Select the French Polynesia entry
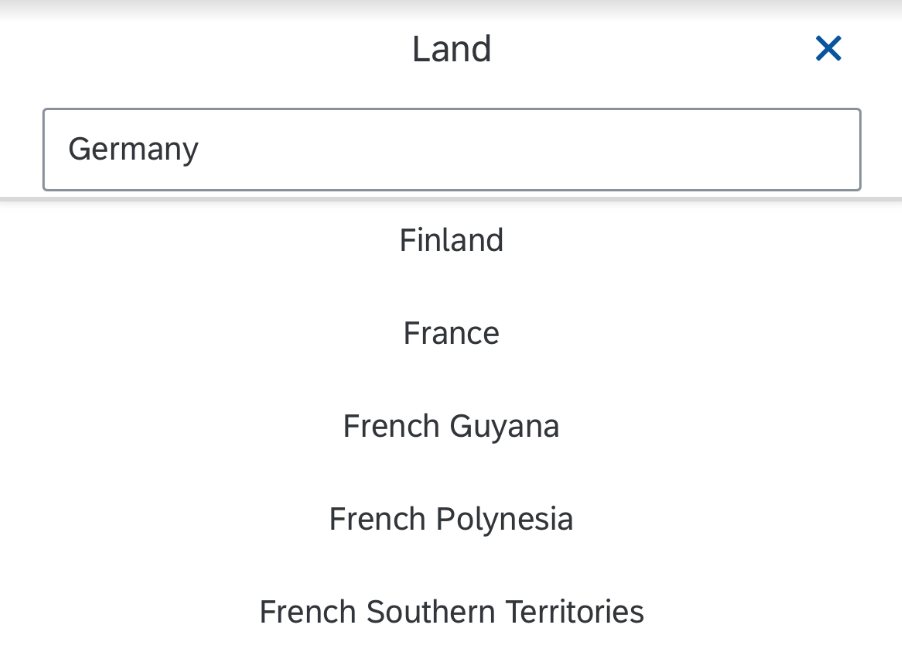Image resolution: width=902 pixels, height=651 pixels. [451, 519]
